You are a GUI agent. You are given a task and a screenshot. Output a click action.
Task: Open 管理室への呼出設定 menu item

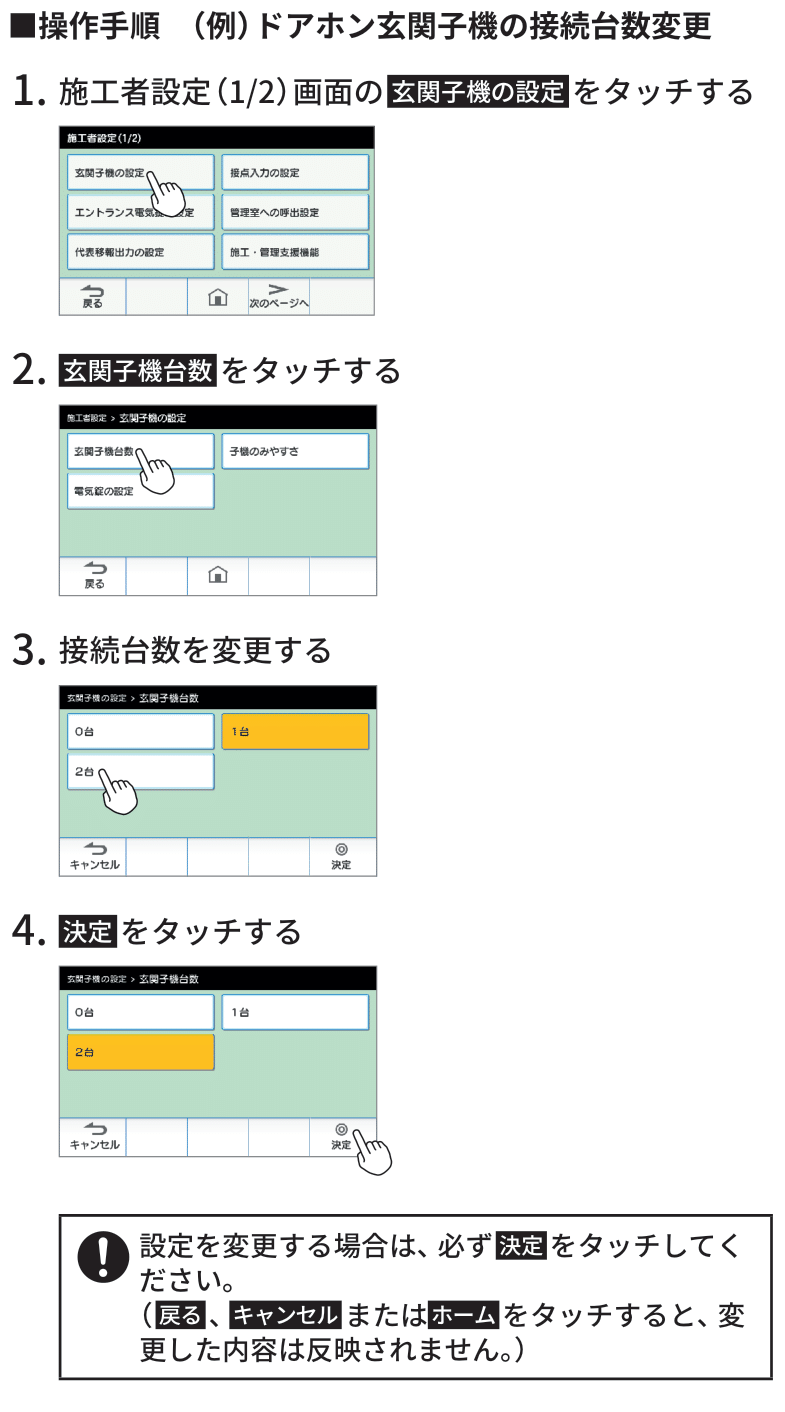click(x=295, y=212)
